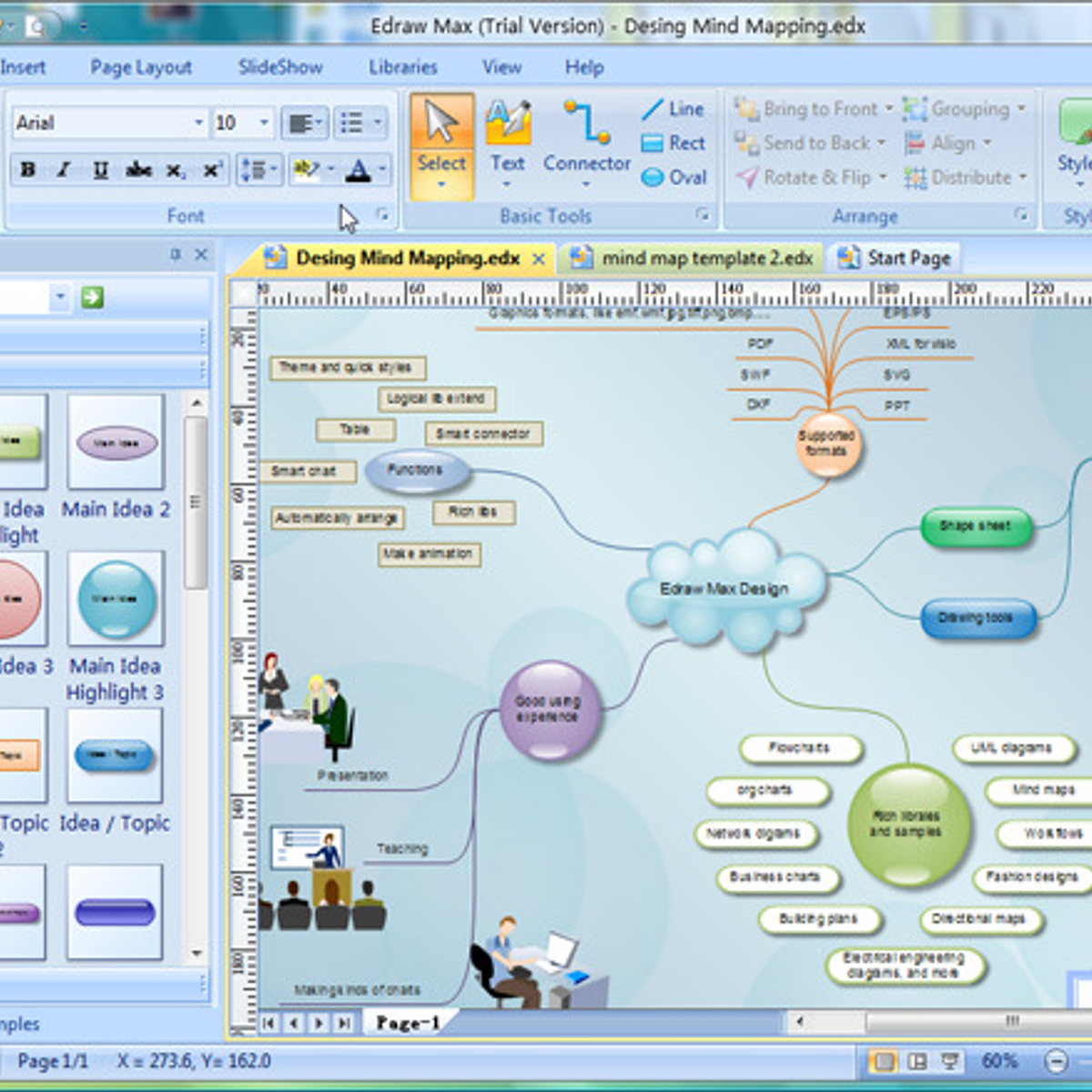Switch to normal view mode in status bar
Viewport: 1092px width, 1092px height.
tap(883, 1061)
